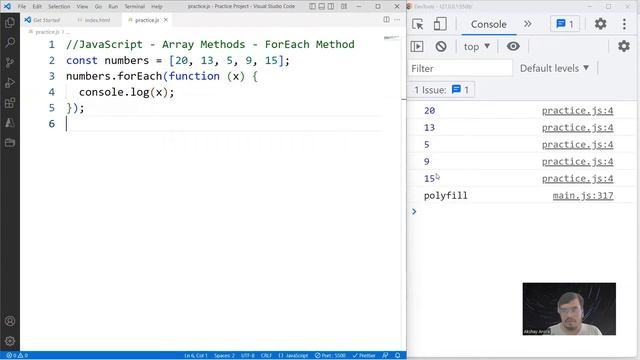Click the create live expression eye icon
Image resolution: width=640 pixels, height=360 pixels.
[513, 47]
